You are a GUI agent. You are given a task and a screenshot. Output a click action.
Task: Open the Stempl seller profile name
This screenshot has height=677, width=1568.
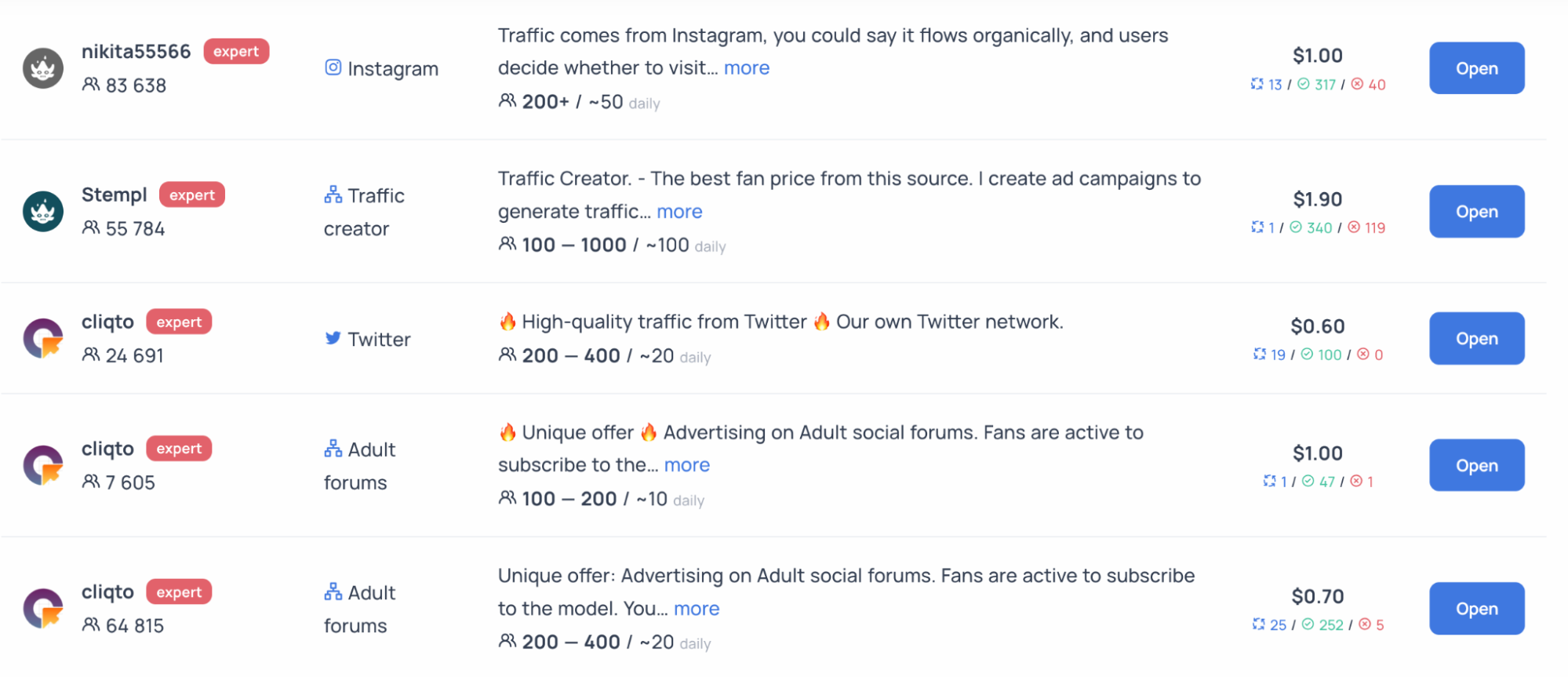[x=115, y=195]
